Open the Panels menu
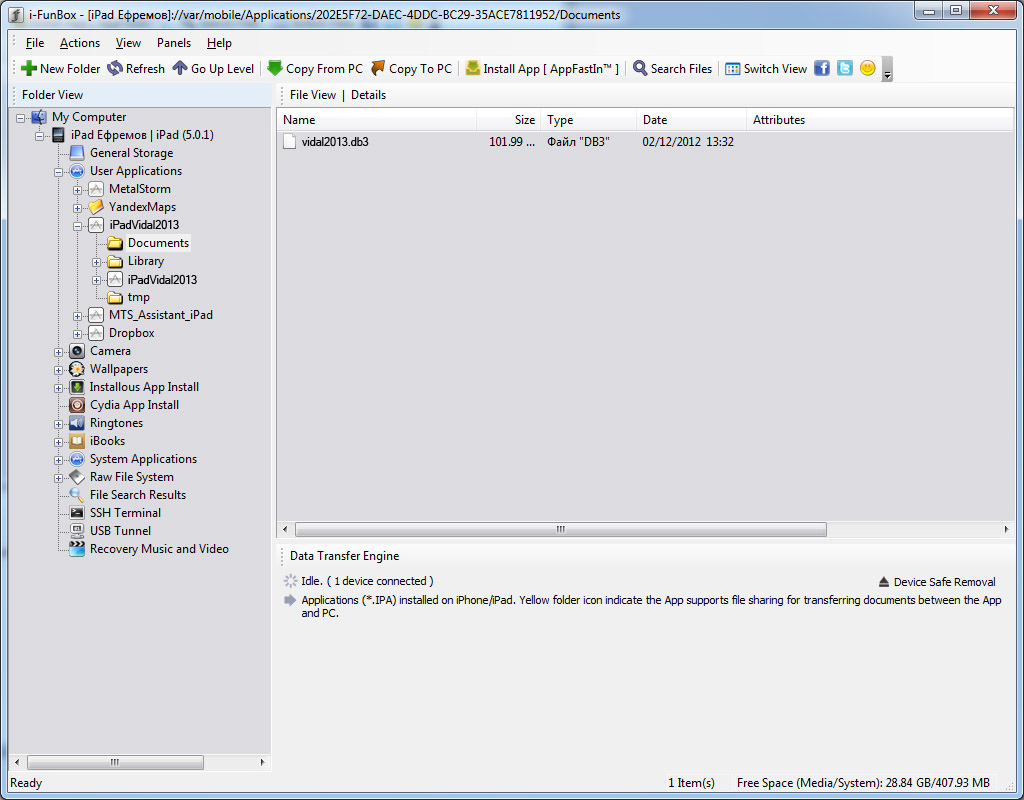 [174, 43]
